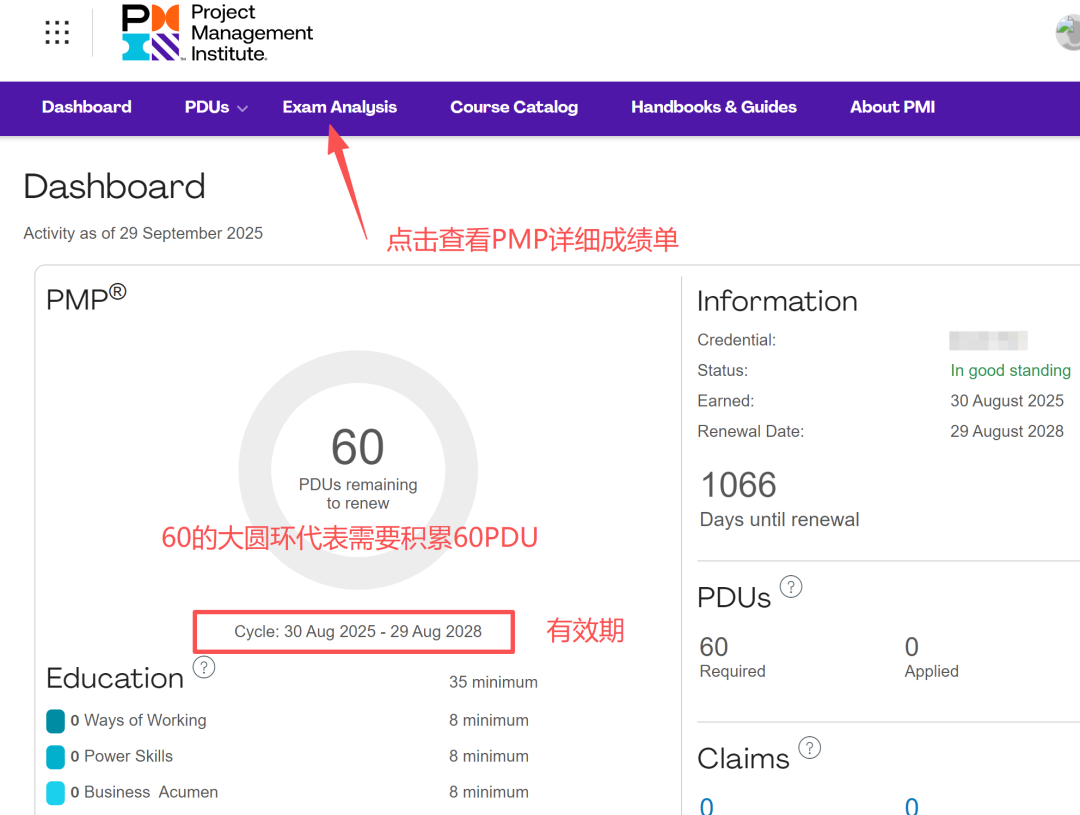Click the 'Renewal Date:' label
1080x815 pixels.
point(751,431)
